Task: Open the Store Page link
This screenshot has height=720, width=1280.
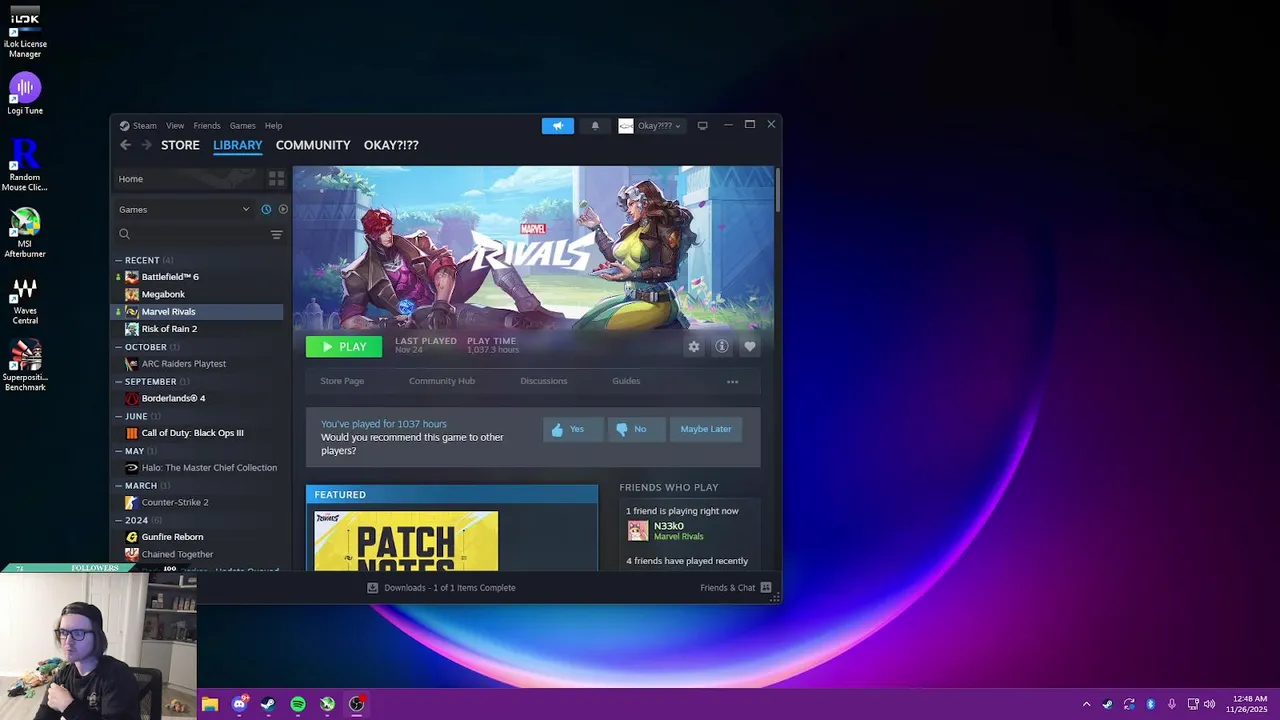Action: 342,381
